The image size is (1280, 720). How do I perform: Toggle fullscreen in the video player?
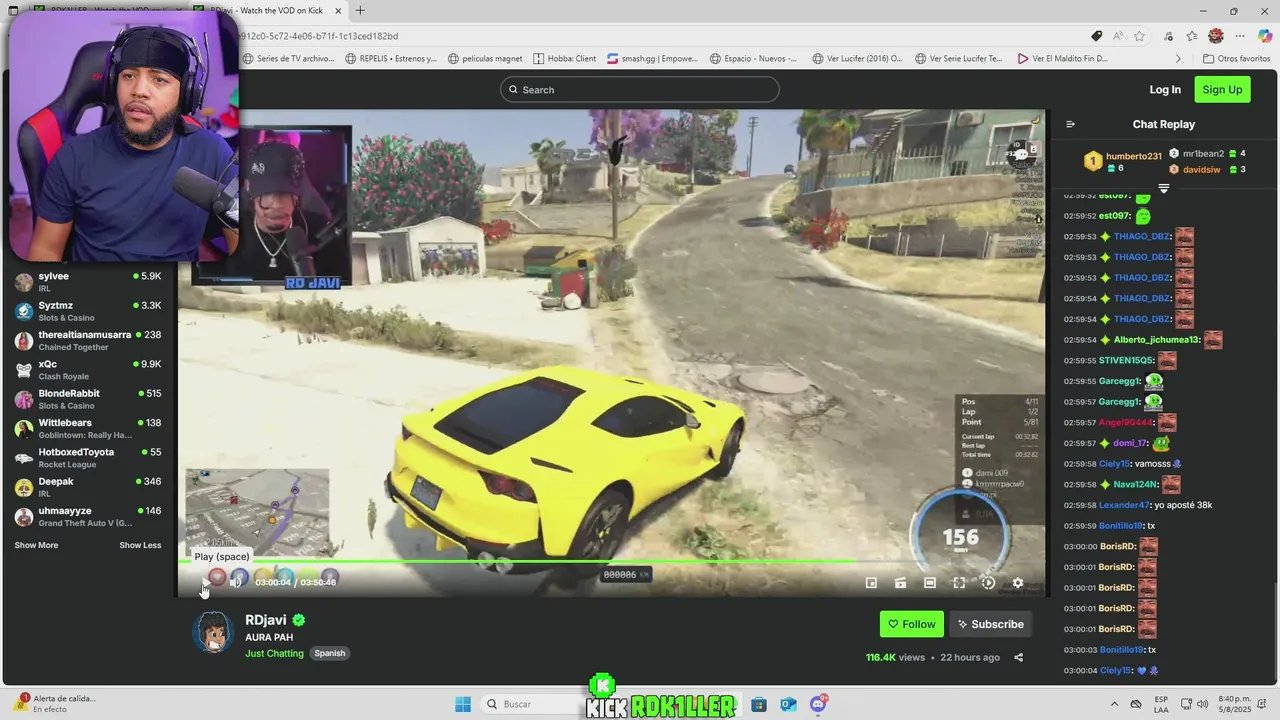pos(959,583)
